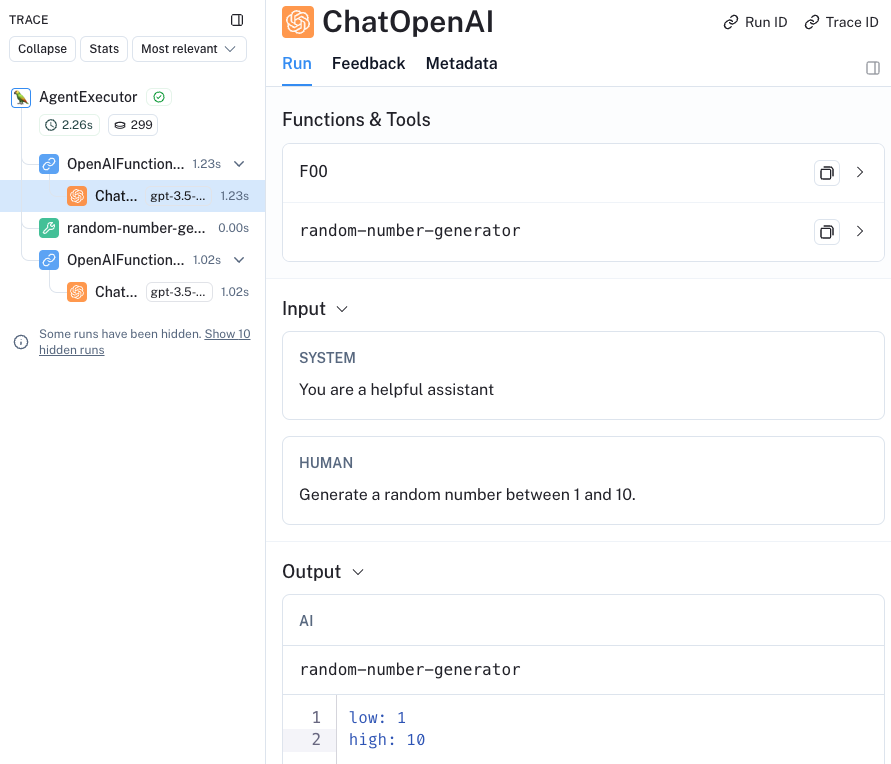The image size is (891, 764).
Task: Copy the random-number-generator tool definition
Action: pyautogui.click(x=826, y=232)
